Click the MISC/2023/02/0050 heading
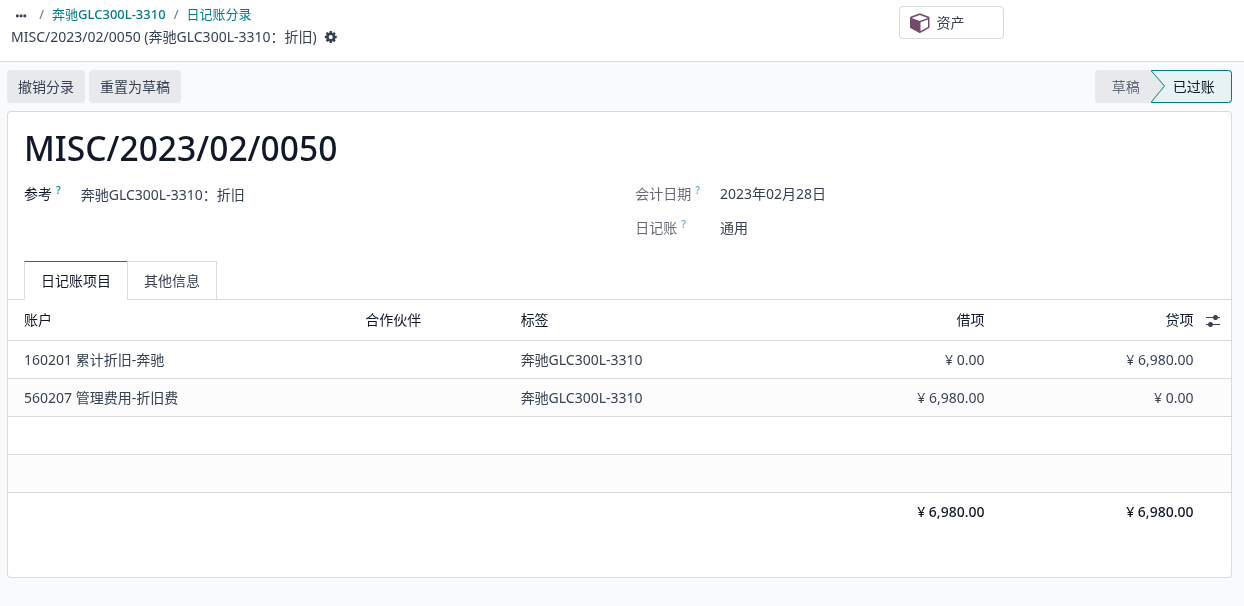Viewport: 1244px width, 606px height. tap(181, 149)
